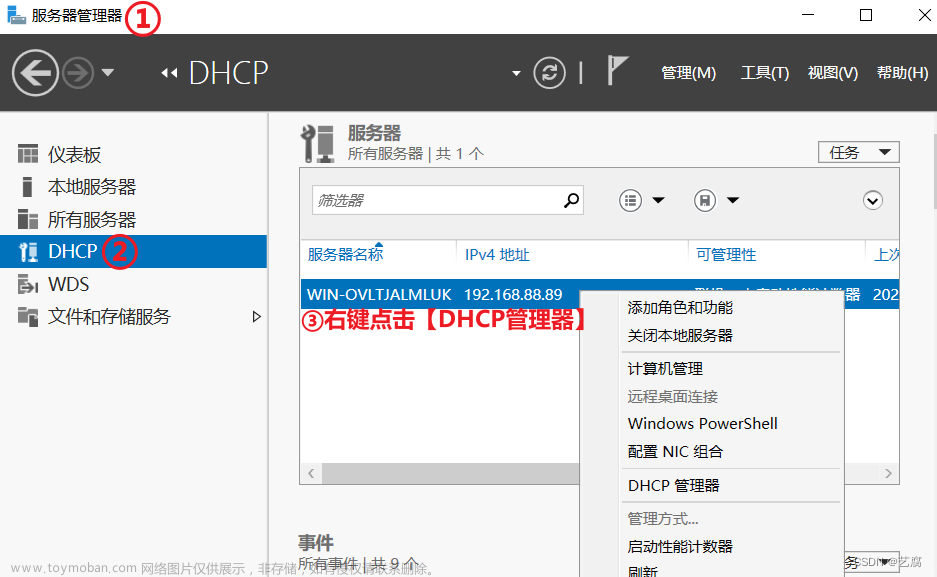Expand the filter panel chevron button
The image size is (937, 577).
(x=872, y=200)
